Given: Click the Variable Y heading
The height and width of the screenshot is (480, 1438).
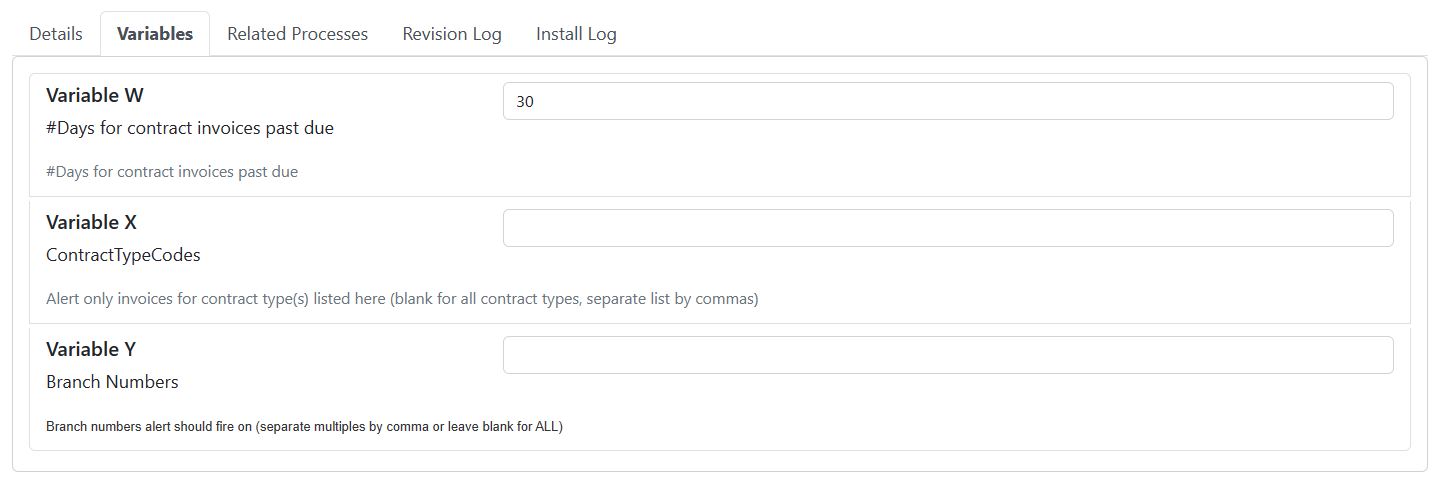Looking at the screenshot, I should [x=91, y=349].
